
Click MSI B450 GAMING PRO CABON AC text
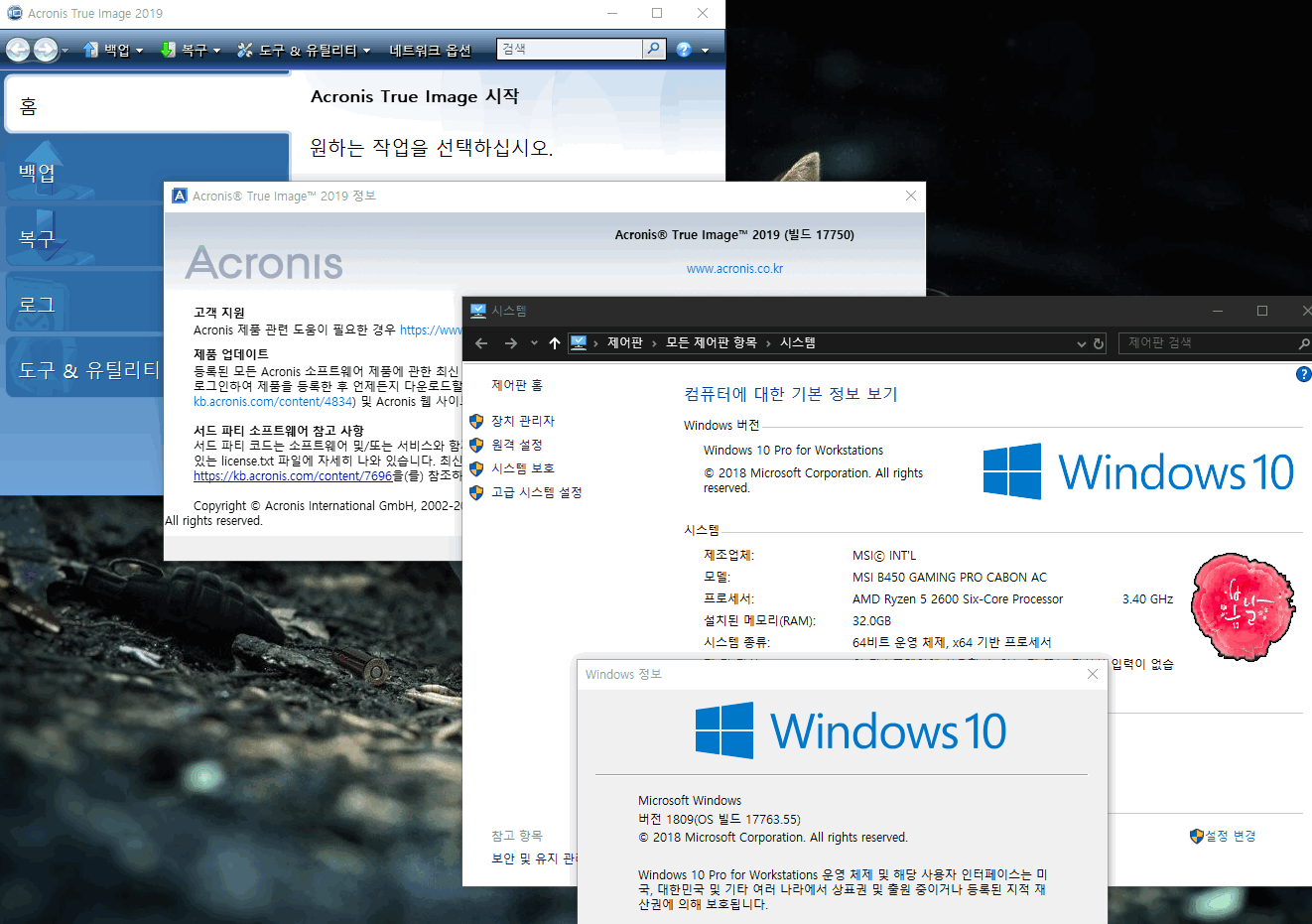pos(950,577)
